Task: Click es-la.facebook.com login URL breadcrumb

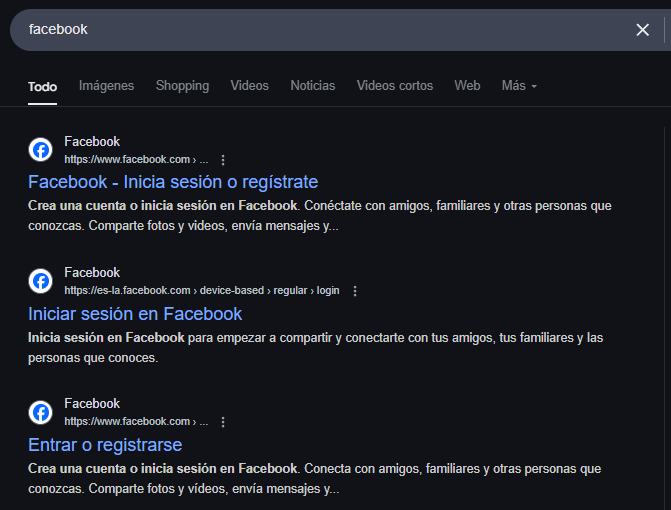Action: click(201, 291)
